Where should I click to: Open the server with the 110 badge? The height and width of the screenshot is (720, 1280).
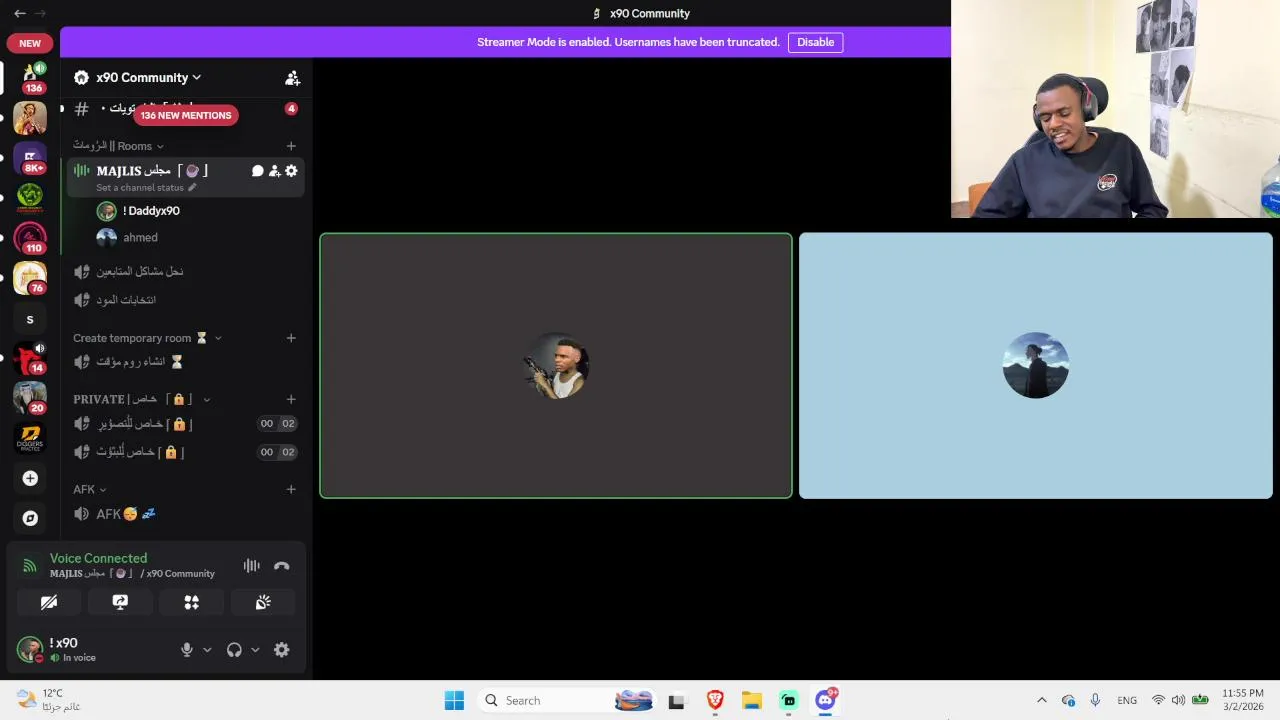pos(30,238)
